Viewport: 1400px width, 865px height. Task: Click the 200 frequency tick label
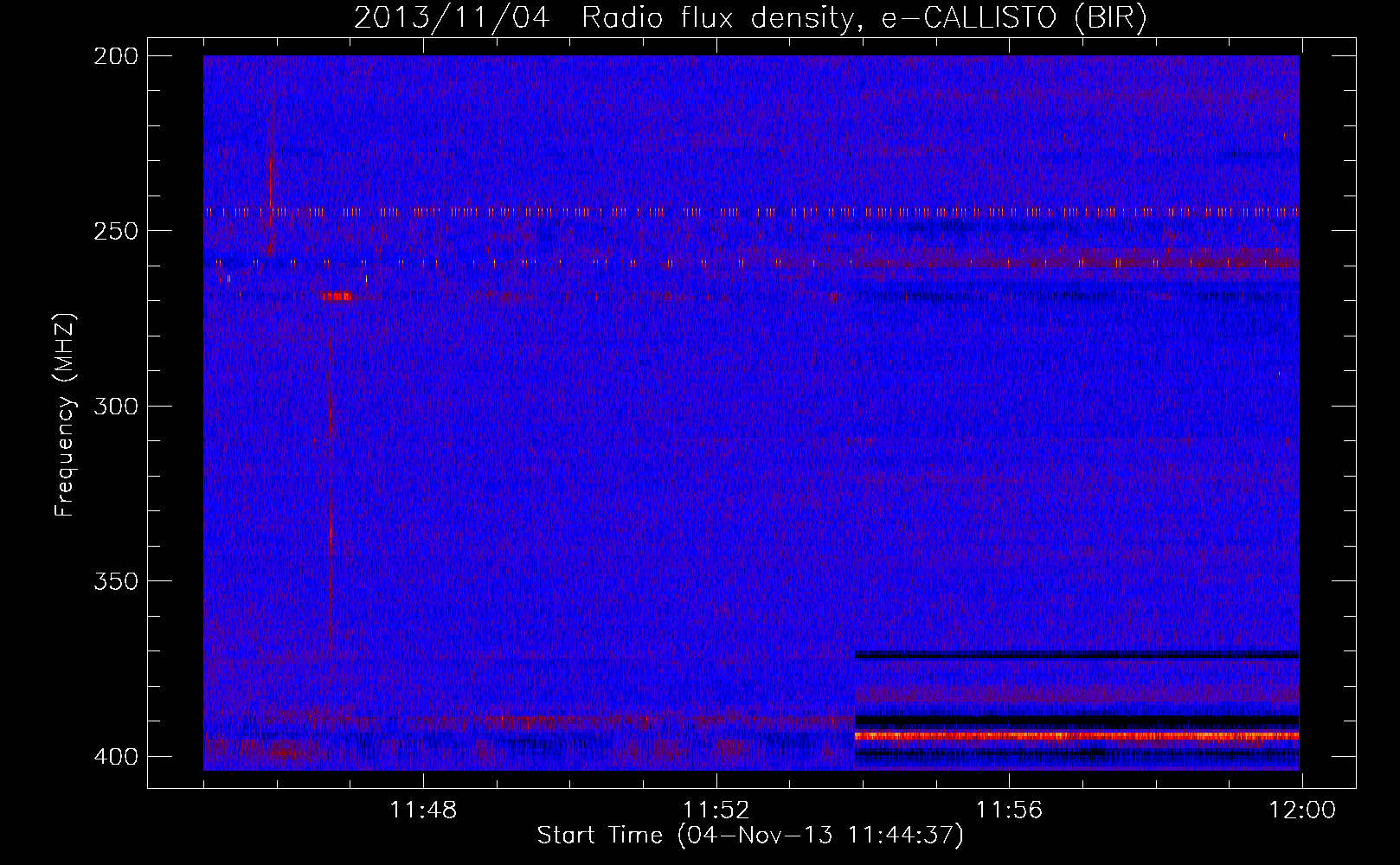coord(116,56)
